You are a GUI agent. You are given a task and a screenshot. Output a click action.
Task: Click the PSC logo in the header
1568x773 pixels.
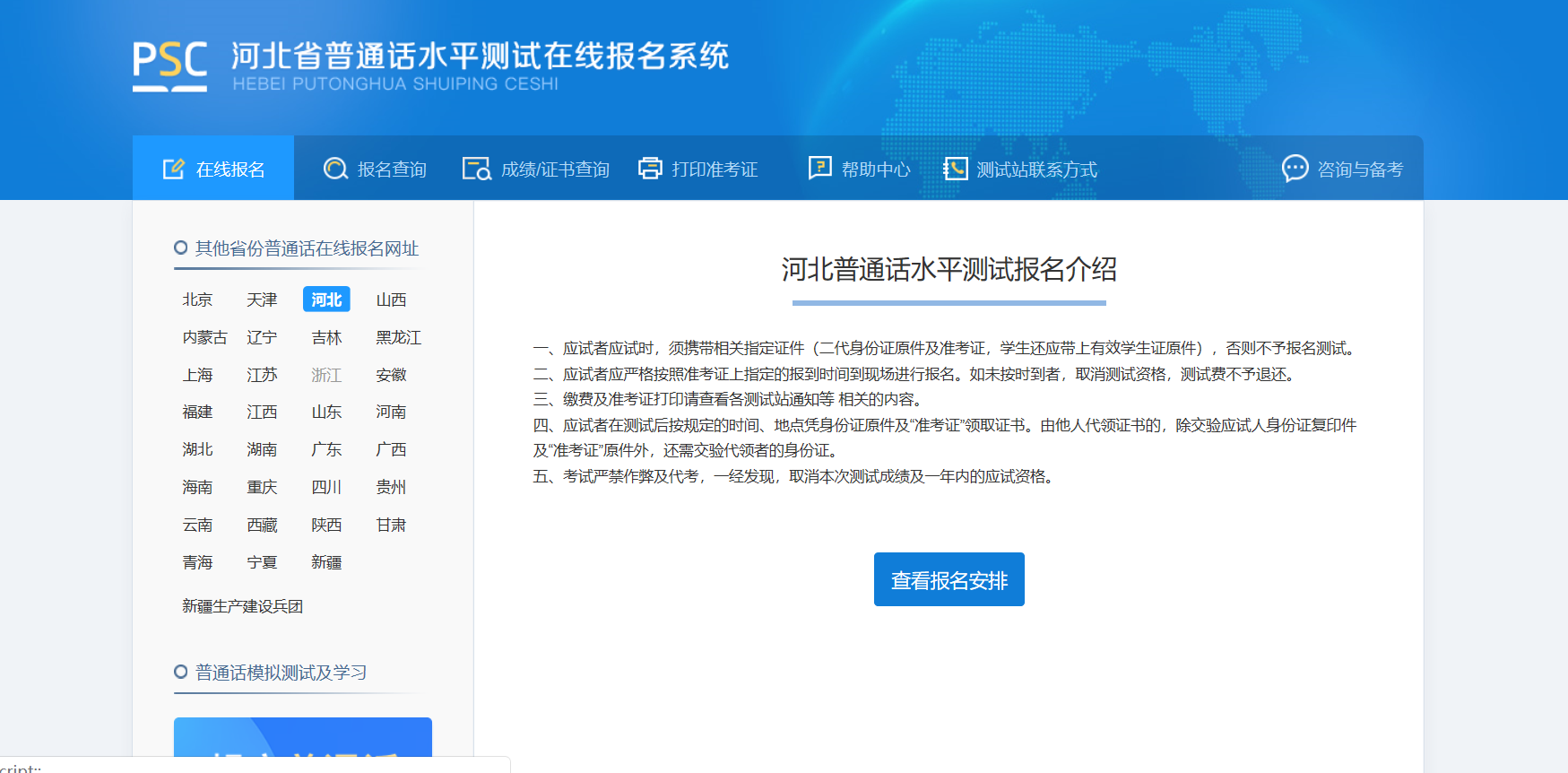(170, 65)
